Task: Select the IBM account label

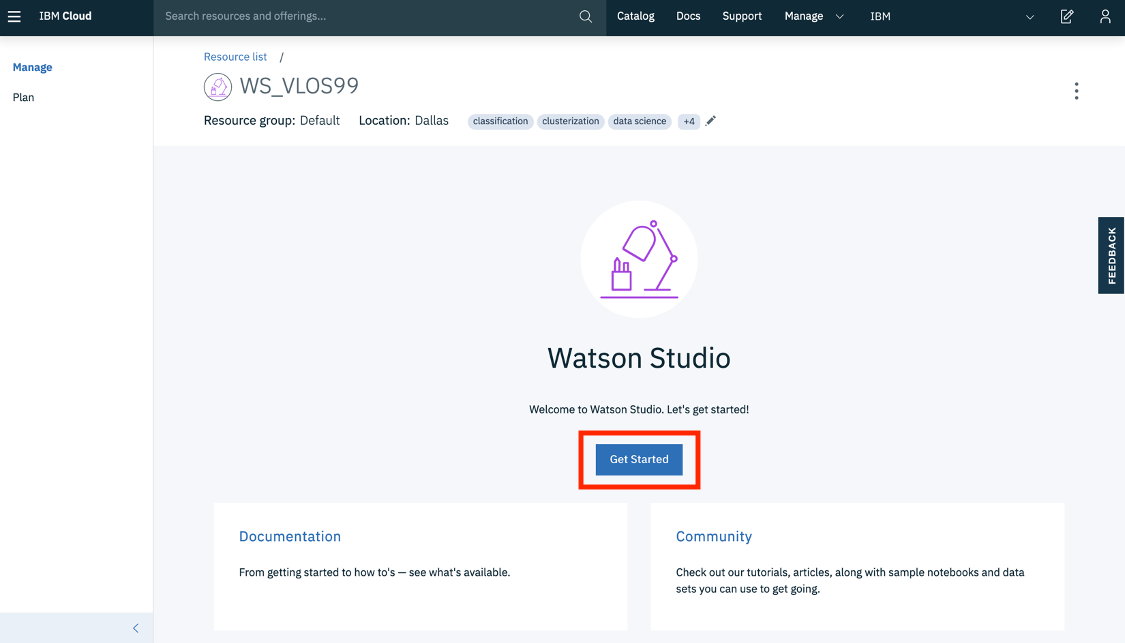Action: 880,16
